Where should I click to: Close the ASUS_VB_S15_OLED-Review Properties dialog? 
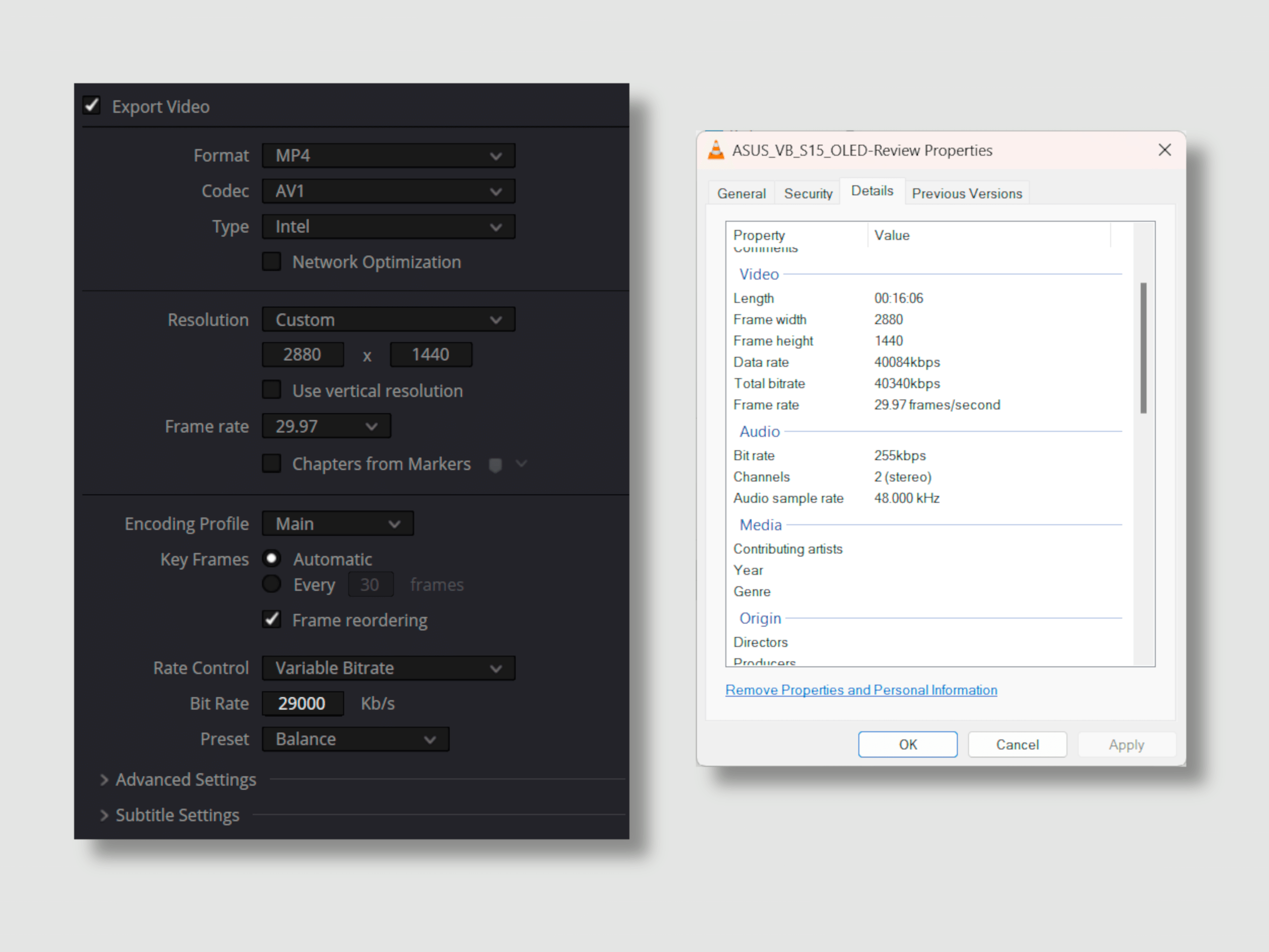pos(1164,150)
